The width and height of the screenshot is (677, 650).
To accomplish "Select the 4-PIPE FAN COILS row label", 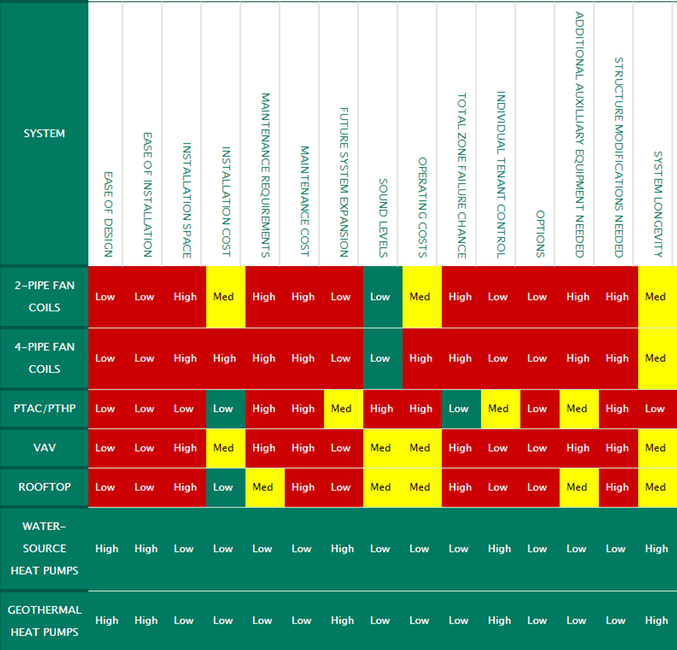I will tap(44, 358).
